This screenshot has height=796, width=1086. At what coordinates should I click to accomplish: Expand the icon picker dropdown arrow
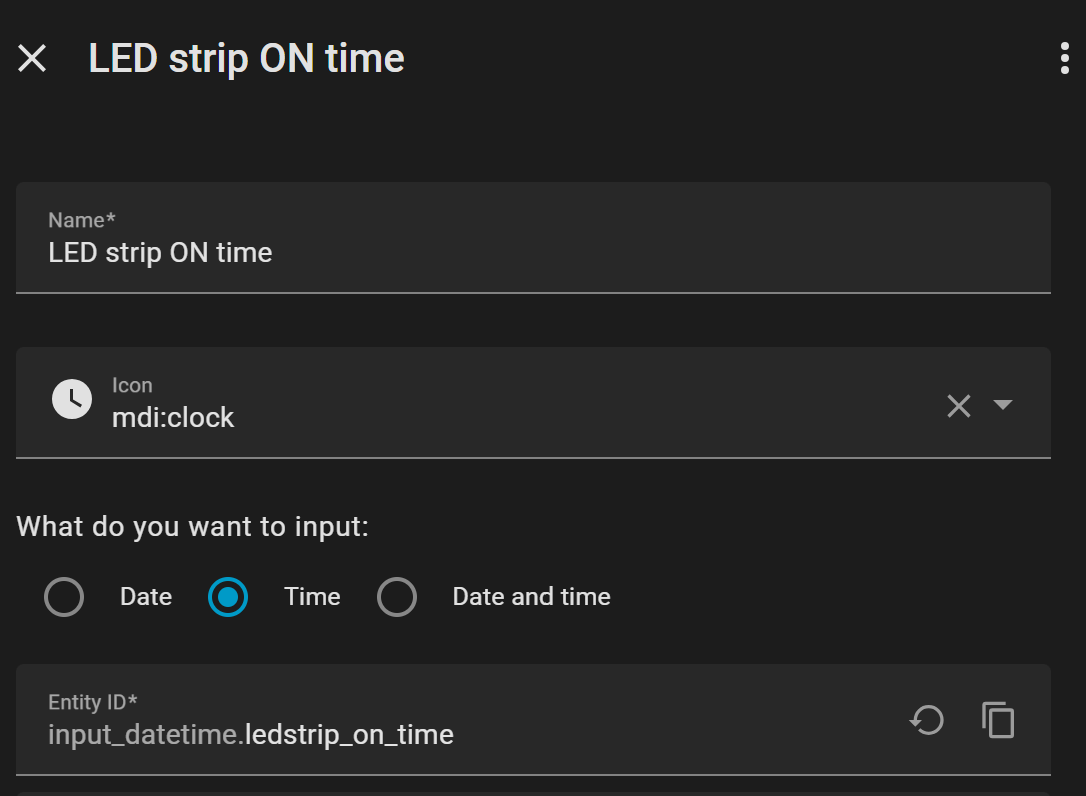[1003, 405]
